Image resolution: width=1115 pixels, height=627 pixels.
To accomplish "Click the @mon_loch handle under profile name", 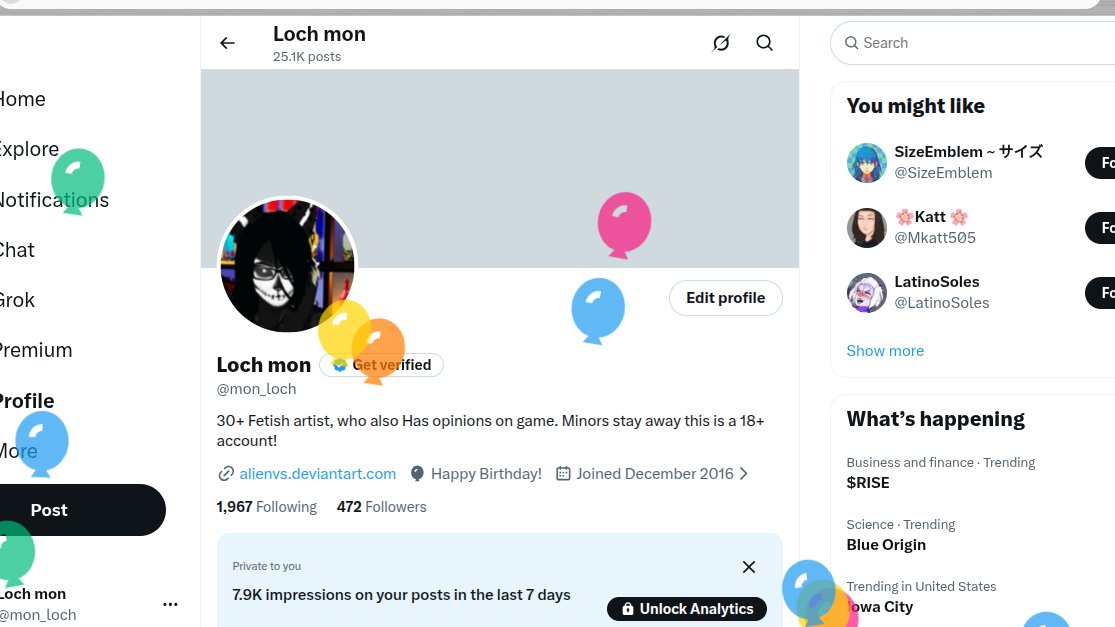I will point(256,390).
